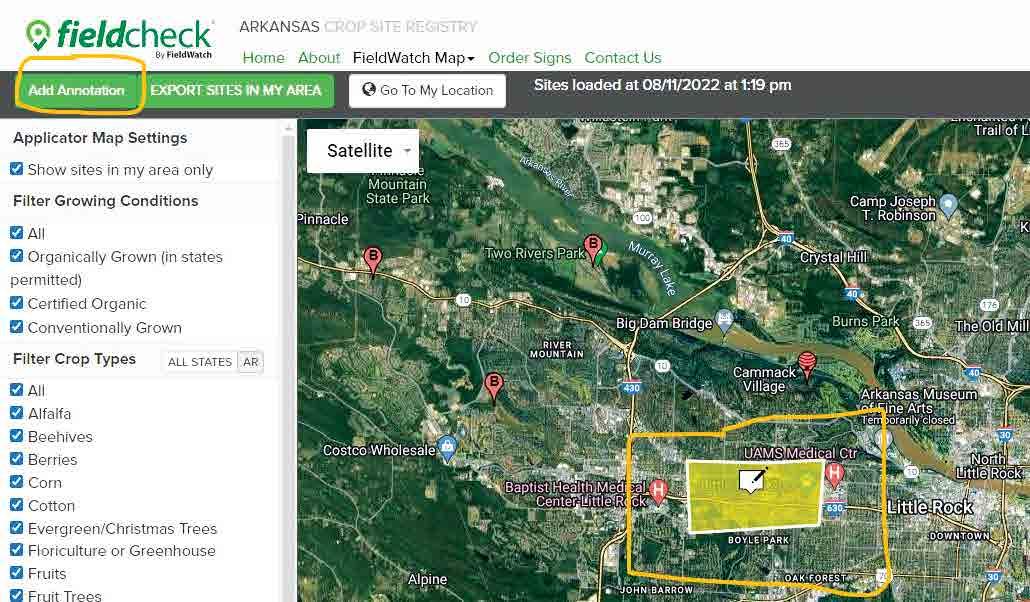Click the Cammack Village label
The width and height of the screenshot is (1030, 602).
764,379
